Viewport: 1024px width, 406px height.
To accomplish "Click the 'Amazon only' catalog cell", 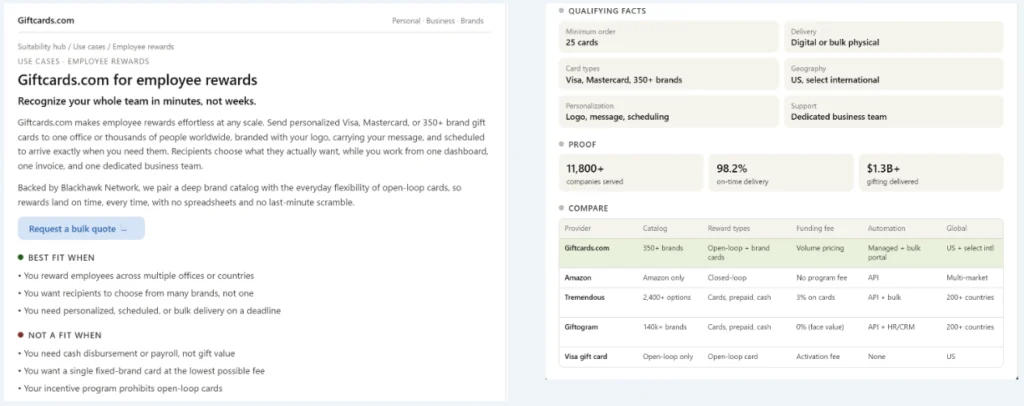I will click(x=664, y=277).
